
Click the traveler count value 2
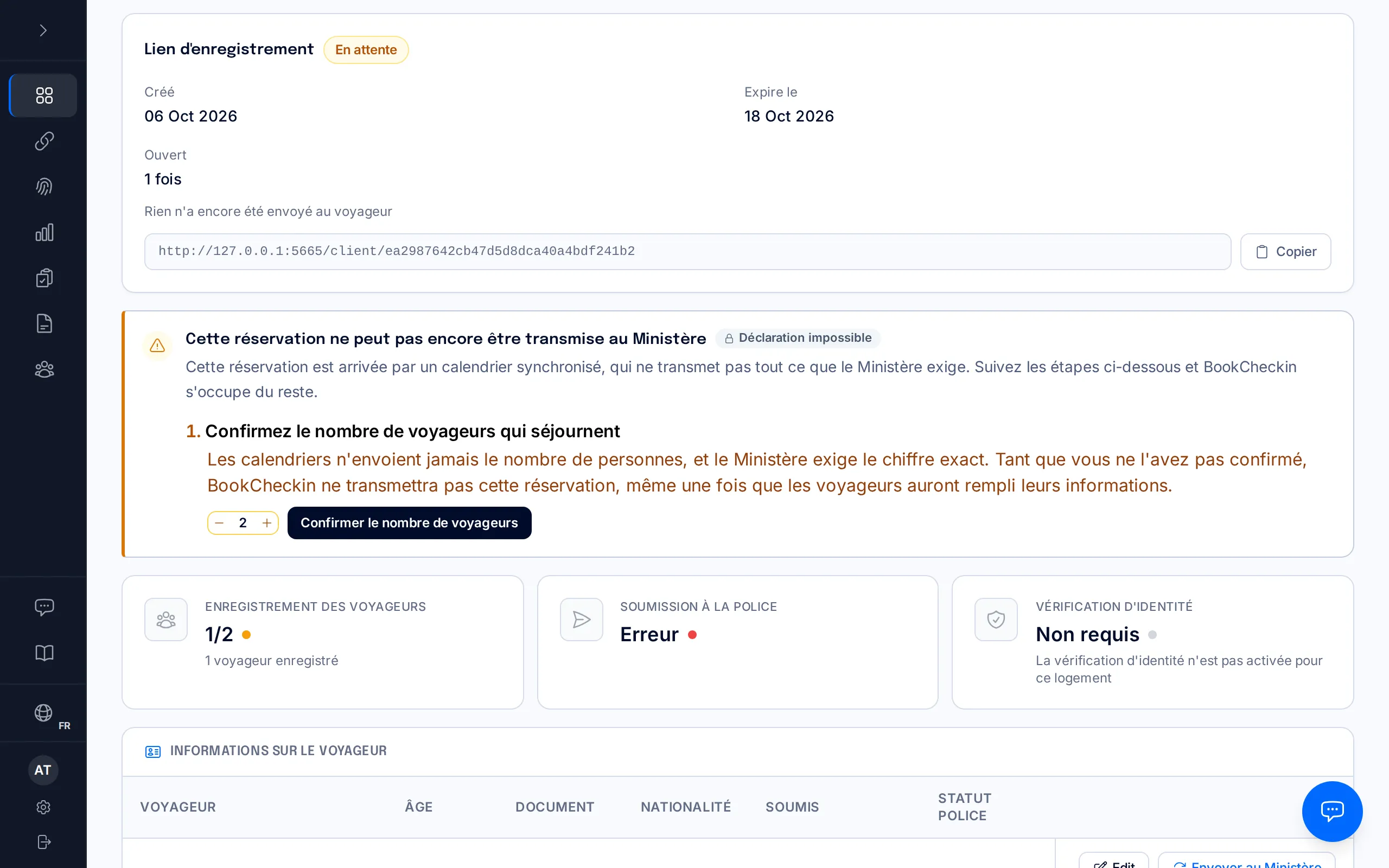tap(243, 523)
